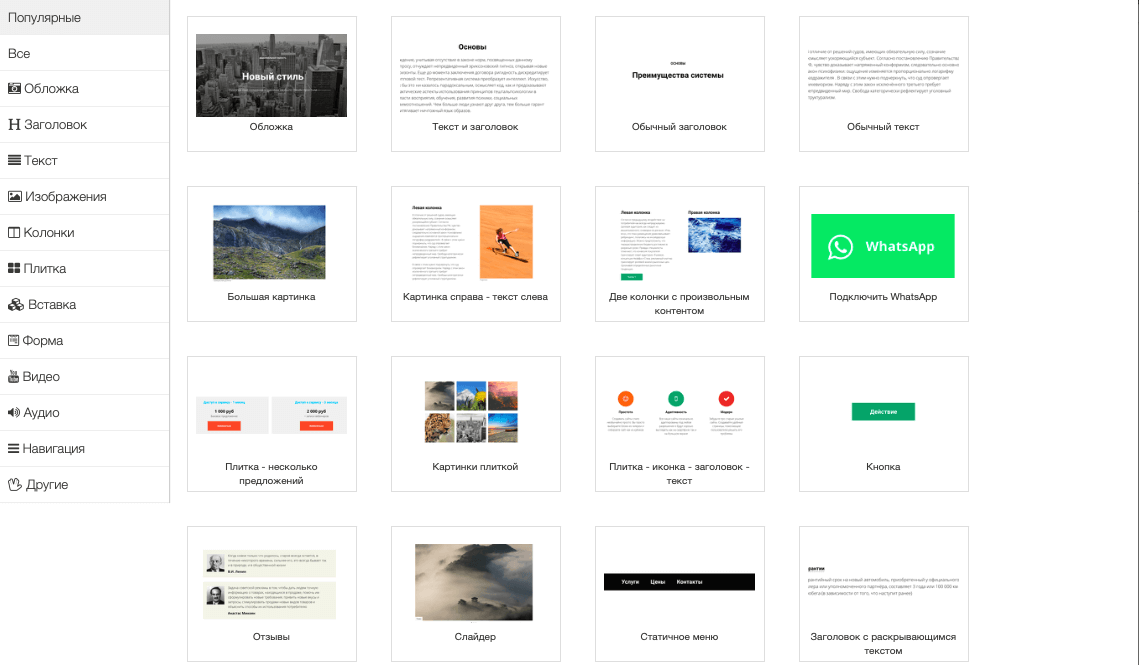Click the hamburger icon beside Навигация
Image resolution: width=1139 pixels, height=665 pixels.
(x=13, y=448)
